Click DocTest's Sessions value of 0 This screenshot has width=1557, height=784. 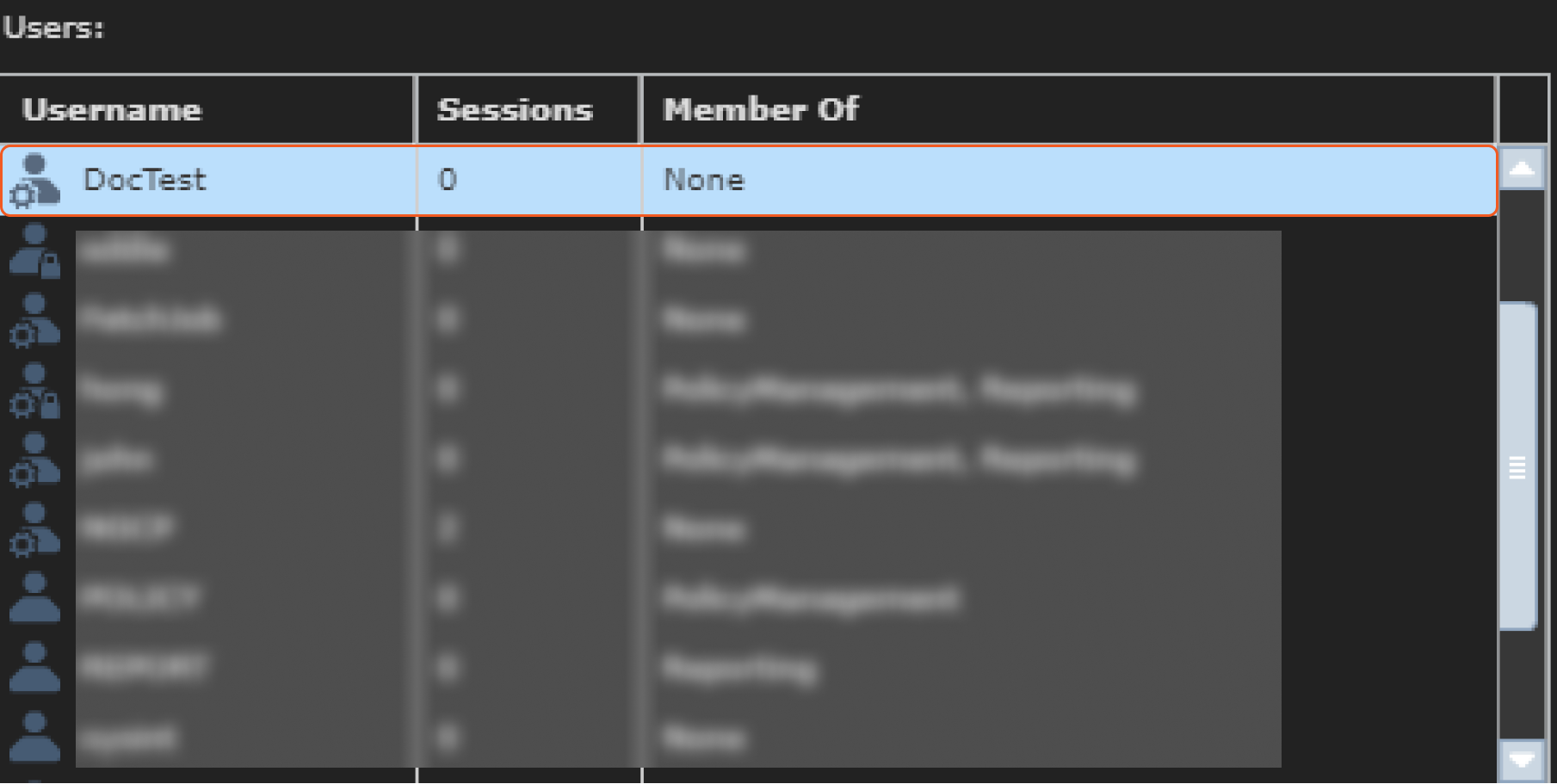pos(448,180)
